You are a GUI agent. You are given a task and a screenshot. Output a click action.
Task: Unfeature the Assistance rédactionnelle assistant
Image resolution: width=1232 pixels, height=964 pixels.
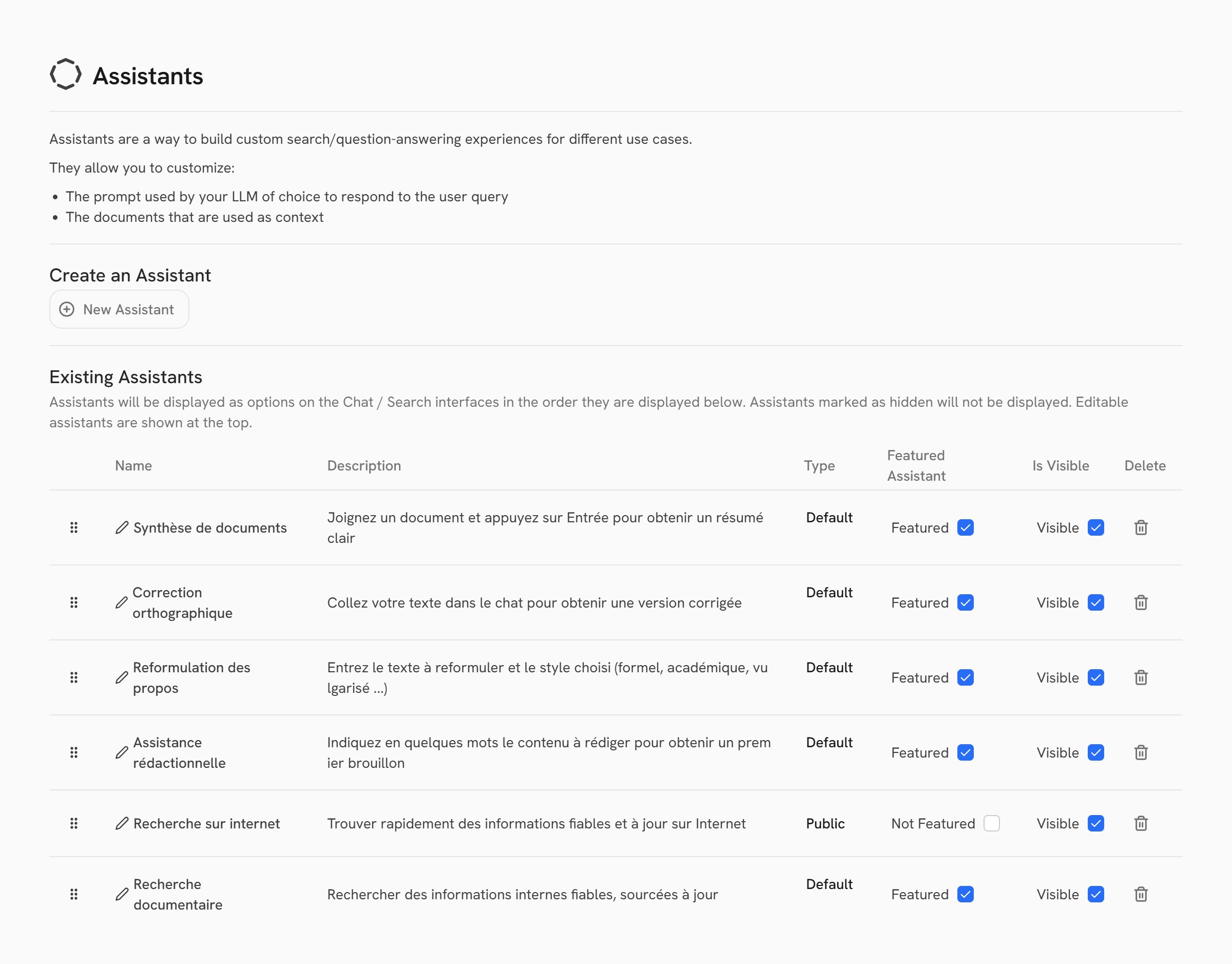pos(965,753)
